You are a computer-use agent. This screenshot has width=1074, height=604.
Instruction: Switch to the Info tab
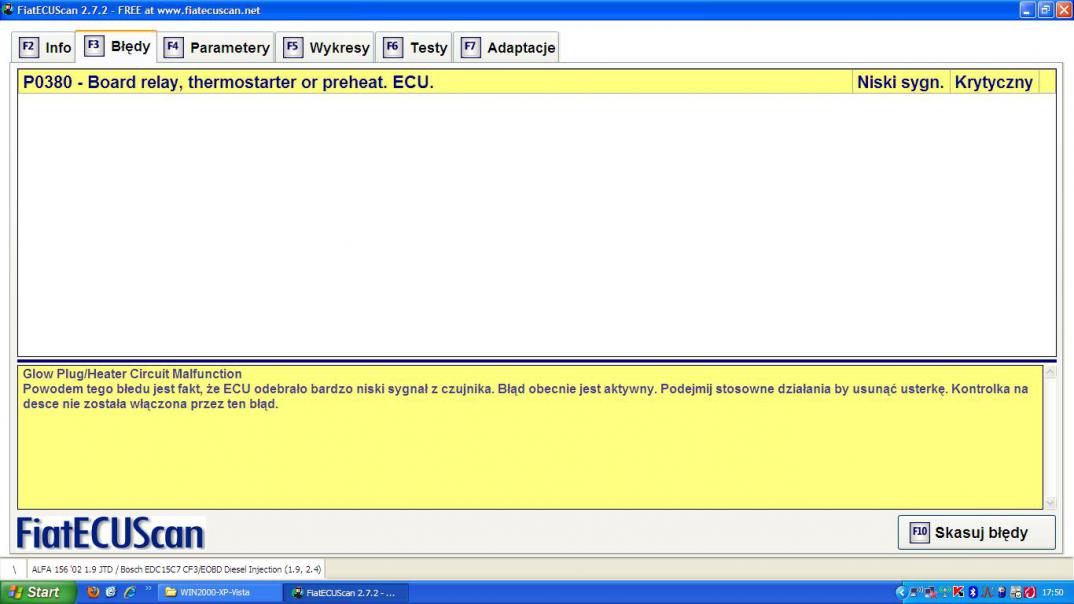tap(45, 47)
